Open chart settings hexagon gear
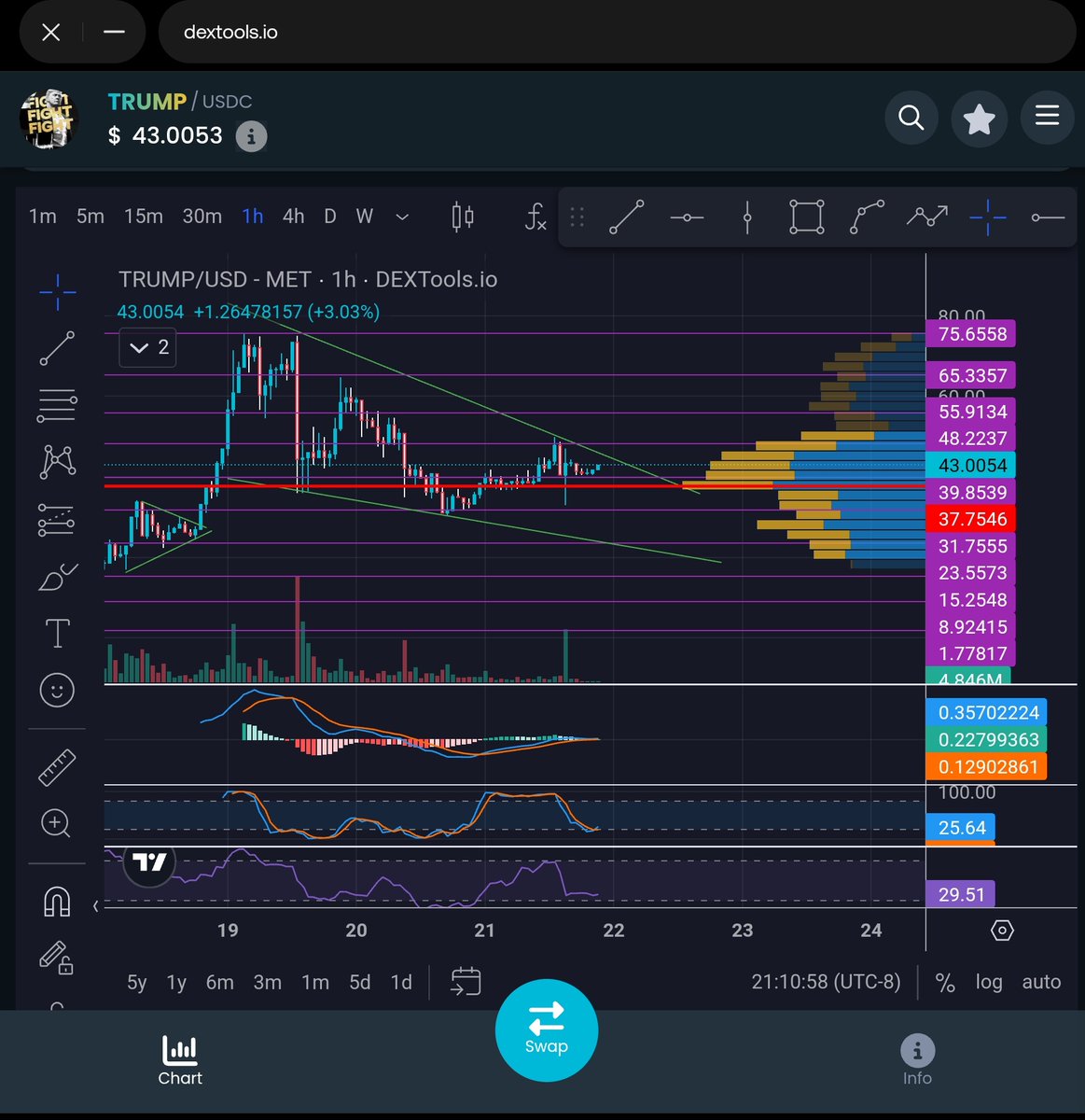 click(x=1002, y=931)
